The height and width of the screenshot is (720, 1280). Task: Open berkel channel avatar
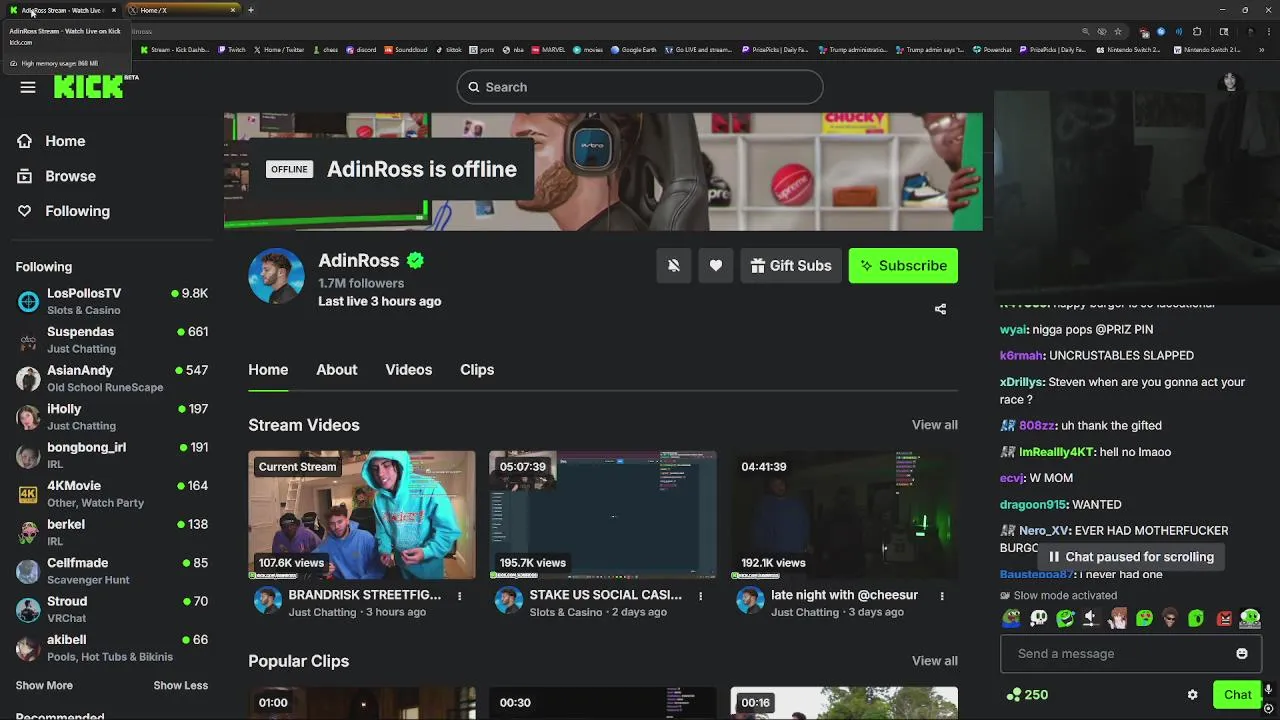tap(29, 533)
